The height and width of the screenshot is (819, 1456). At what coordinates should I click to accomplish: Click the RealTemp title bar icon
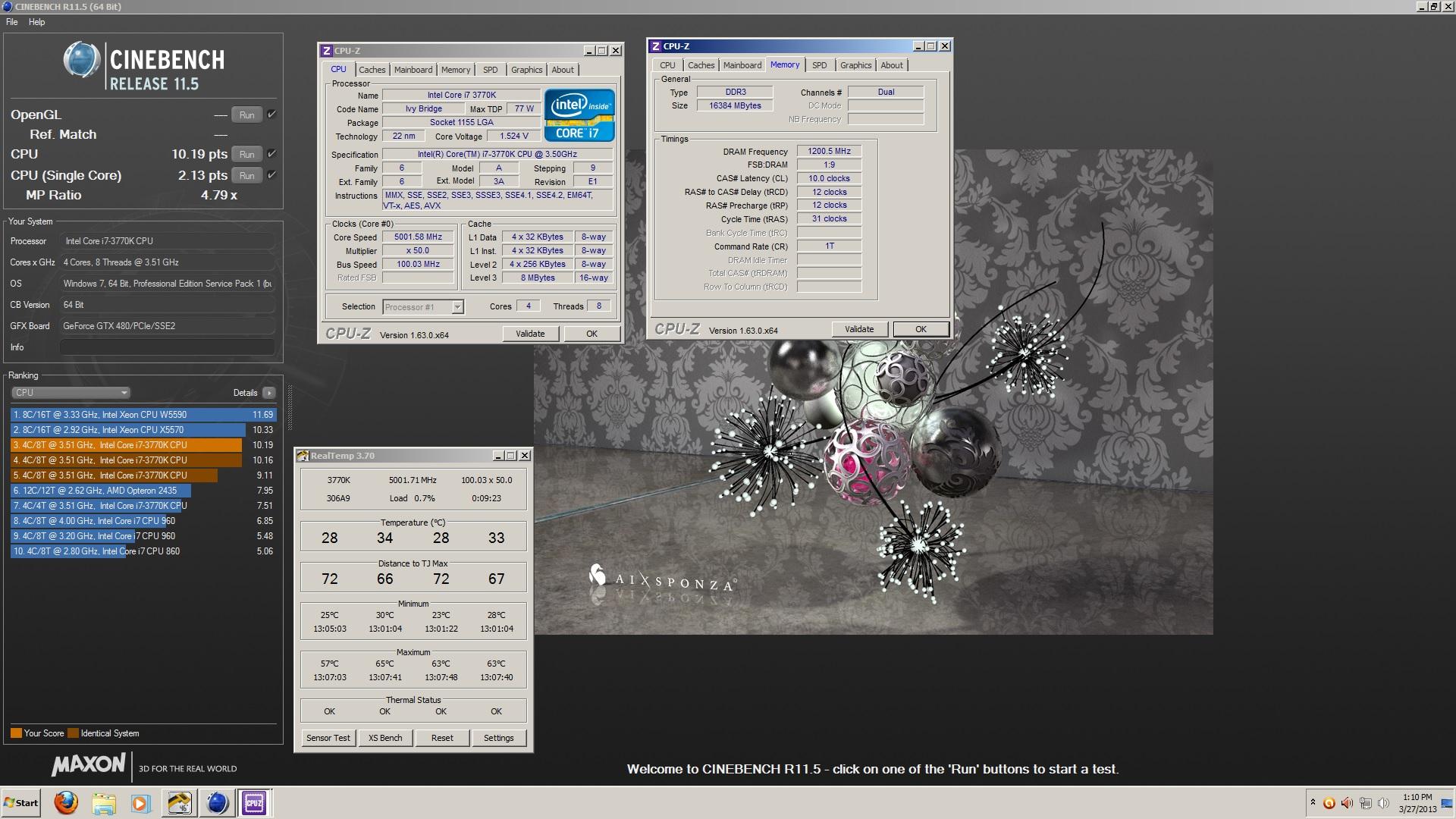coord(303,456)
